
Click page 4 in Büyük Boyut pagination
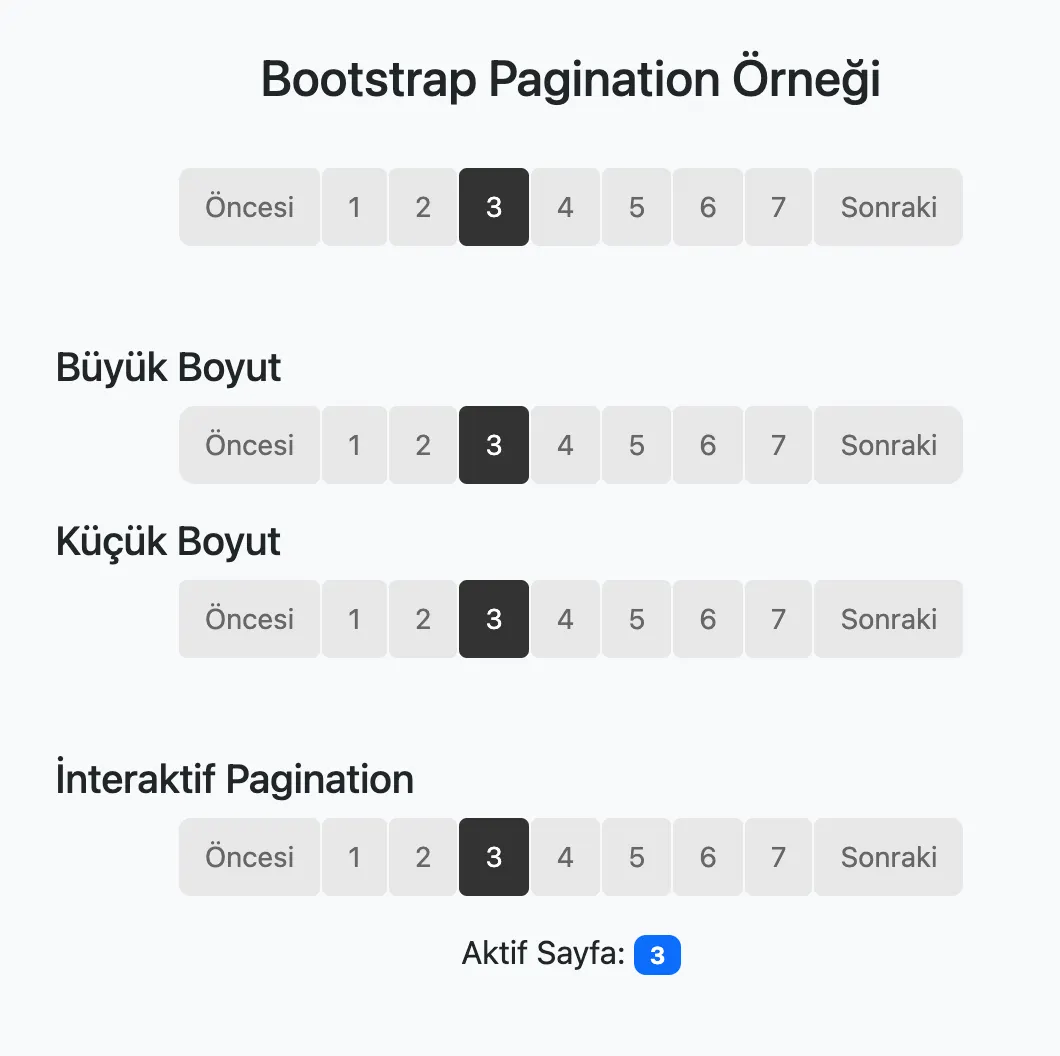click(x=565, y=445)
